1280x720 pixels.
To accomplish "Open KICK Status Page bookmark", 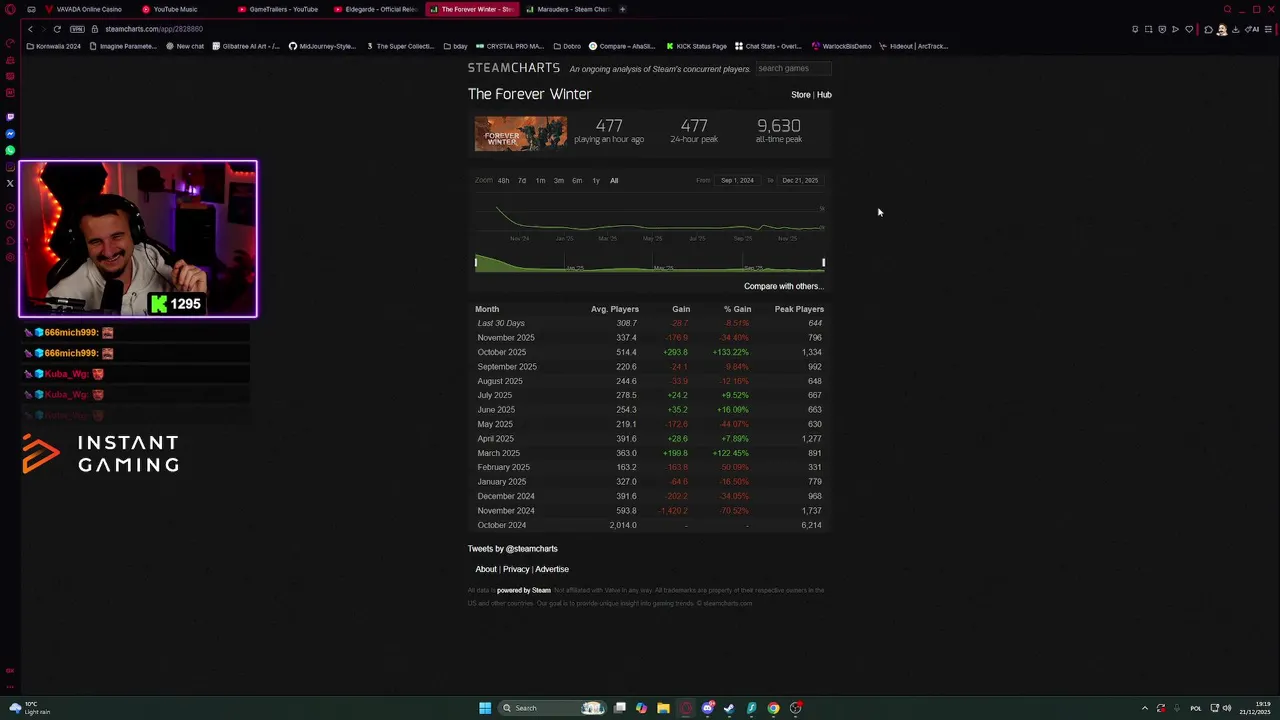I will 696,46.
